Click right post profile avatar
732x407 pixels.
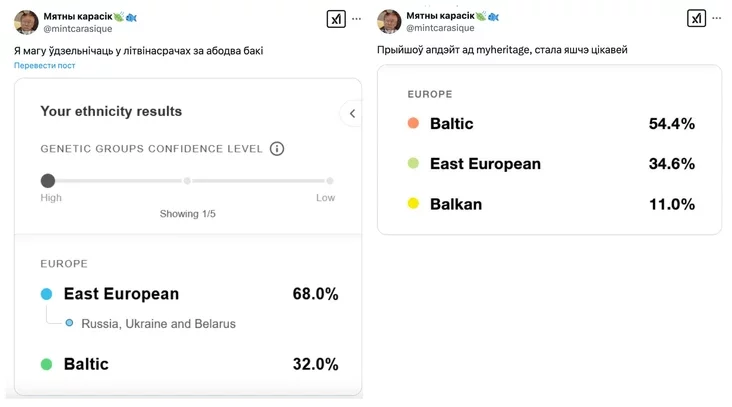[x=389, y=21]
